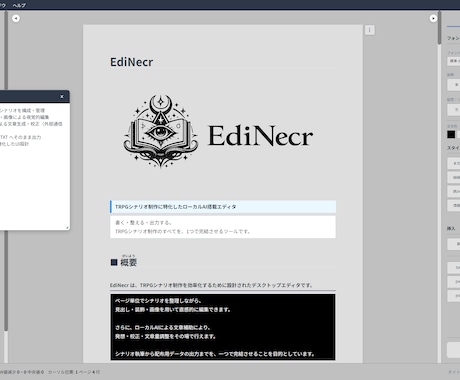
Task: Click the line TRPGシナリオ制作のすべてを、1つで完結させるツールです。
Action: coord(183,231)
